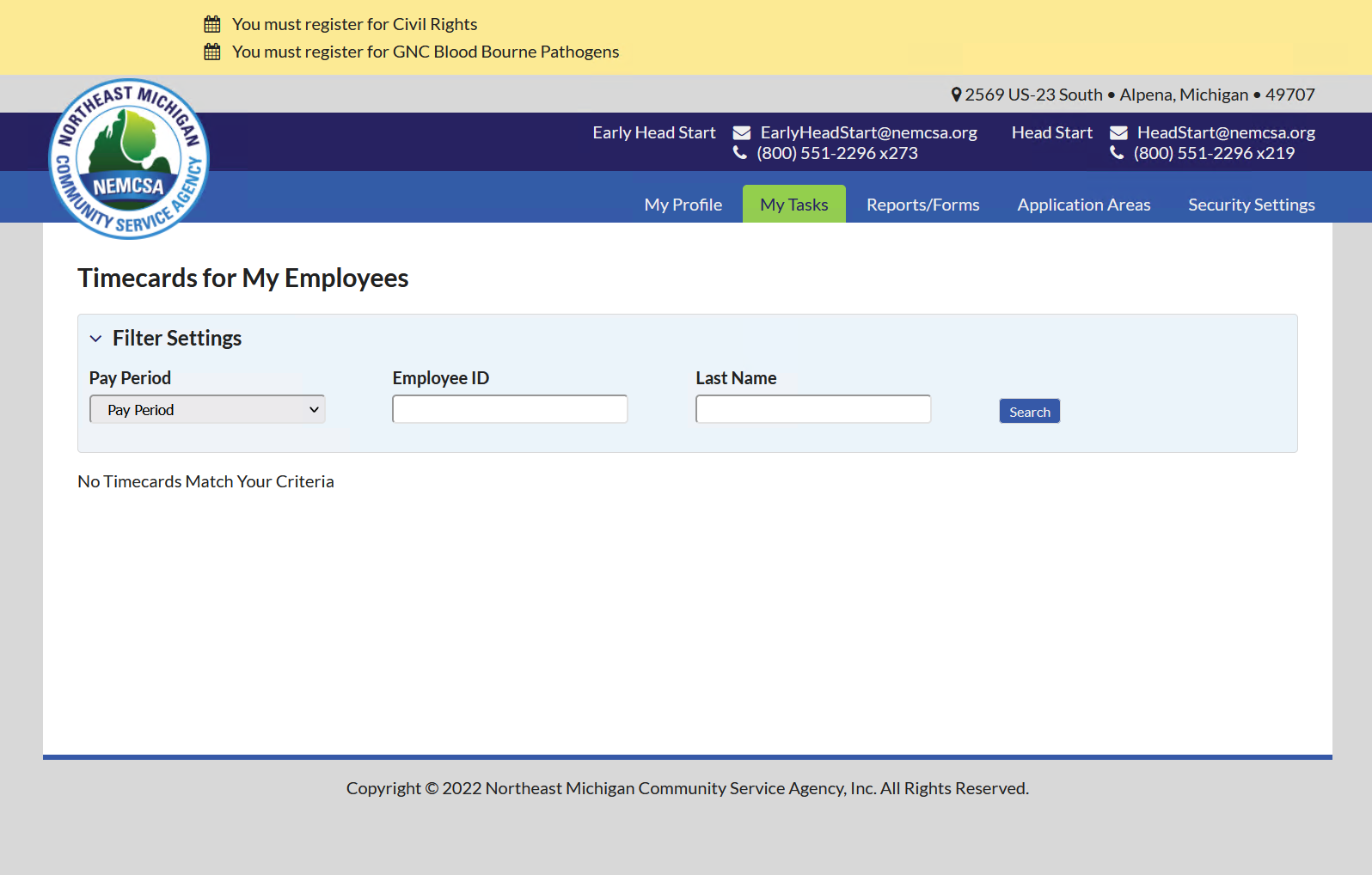Focus the Last Name input field
Screen dimensions: 1372x875
[x=813, y=409]
